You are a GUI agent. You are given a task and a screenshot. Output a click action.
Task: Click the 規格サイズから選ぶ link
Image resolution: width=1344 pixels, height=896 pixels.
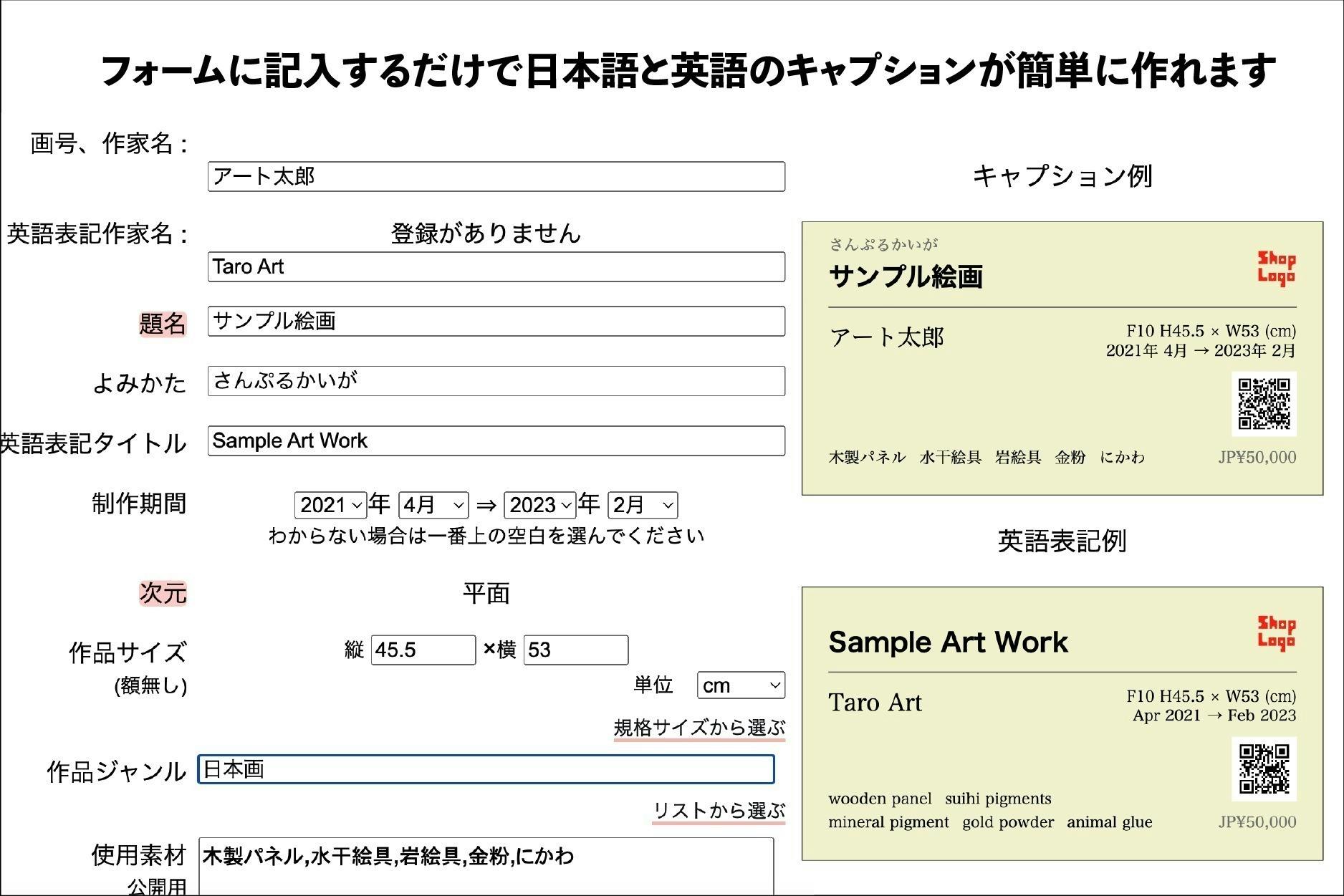tap(699, 728)
